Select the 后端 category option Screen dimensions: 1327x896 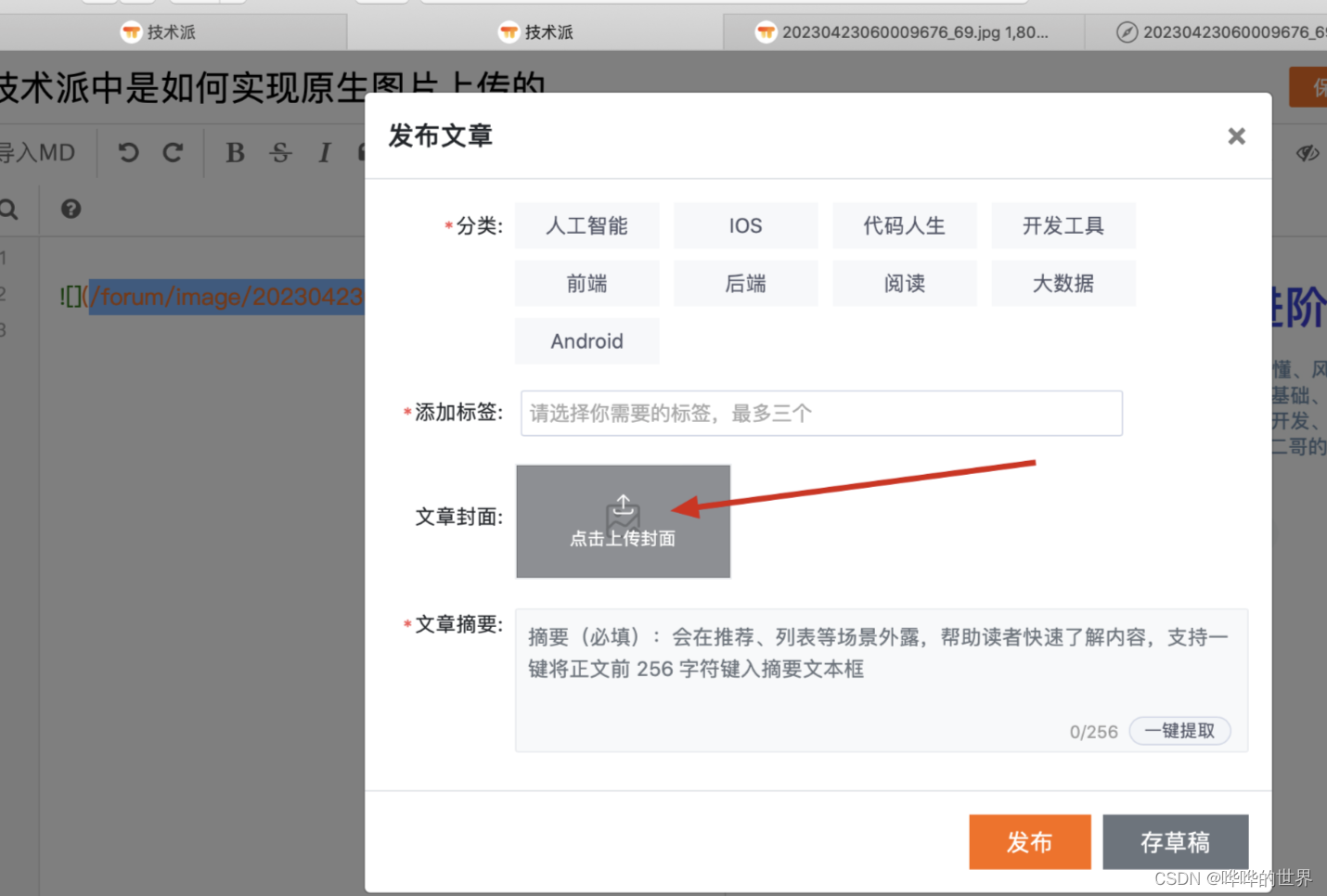click(x=745, y=283)
